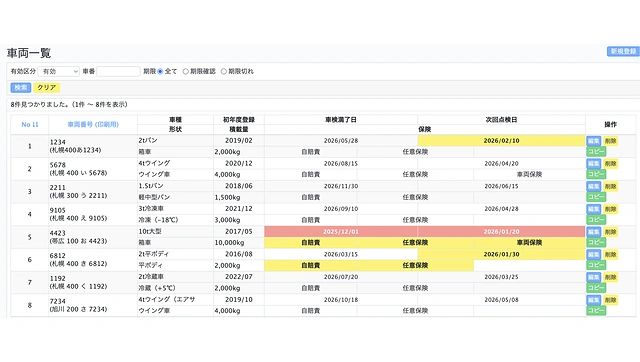Click the red 2026/01/20 date cell

click(x=501, y=231)
